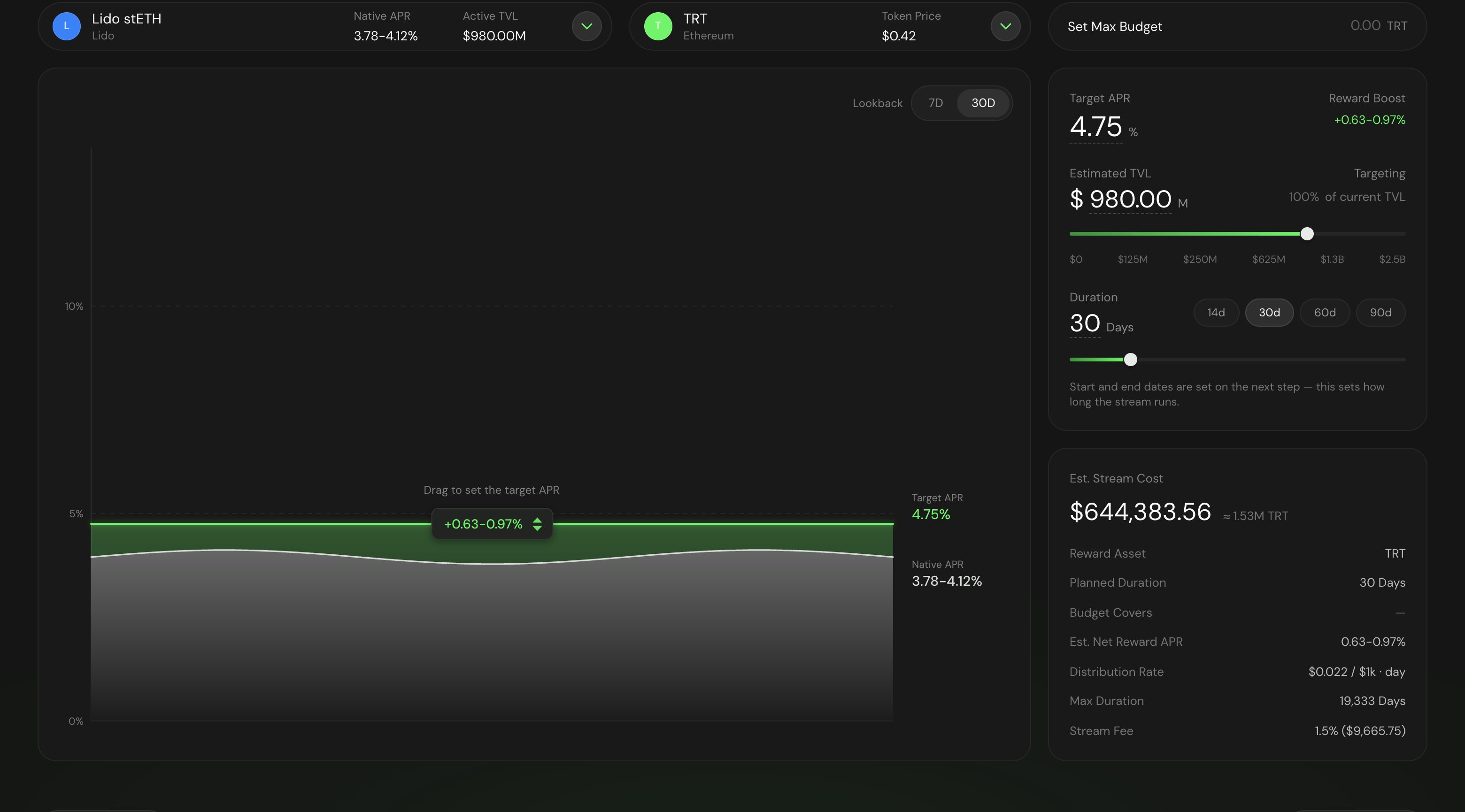Click the Est. Stream Cost heading

point(1116,479)
